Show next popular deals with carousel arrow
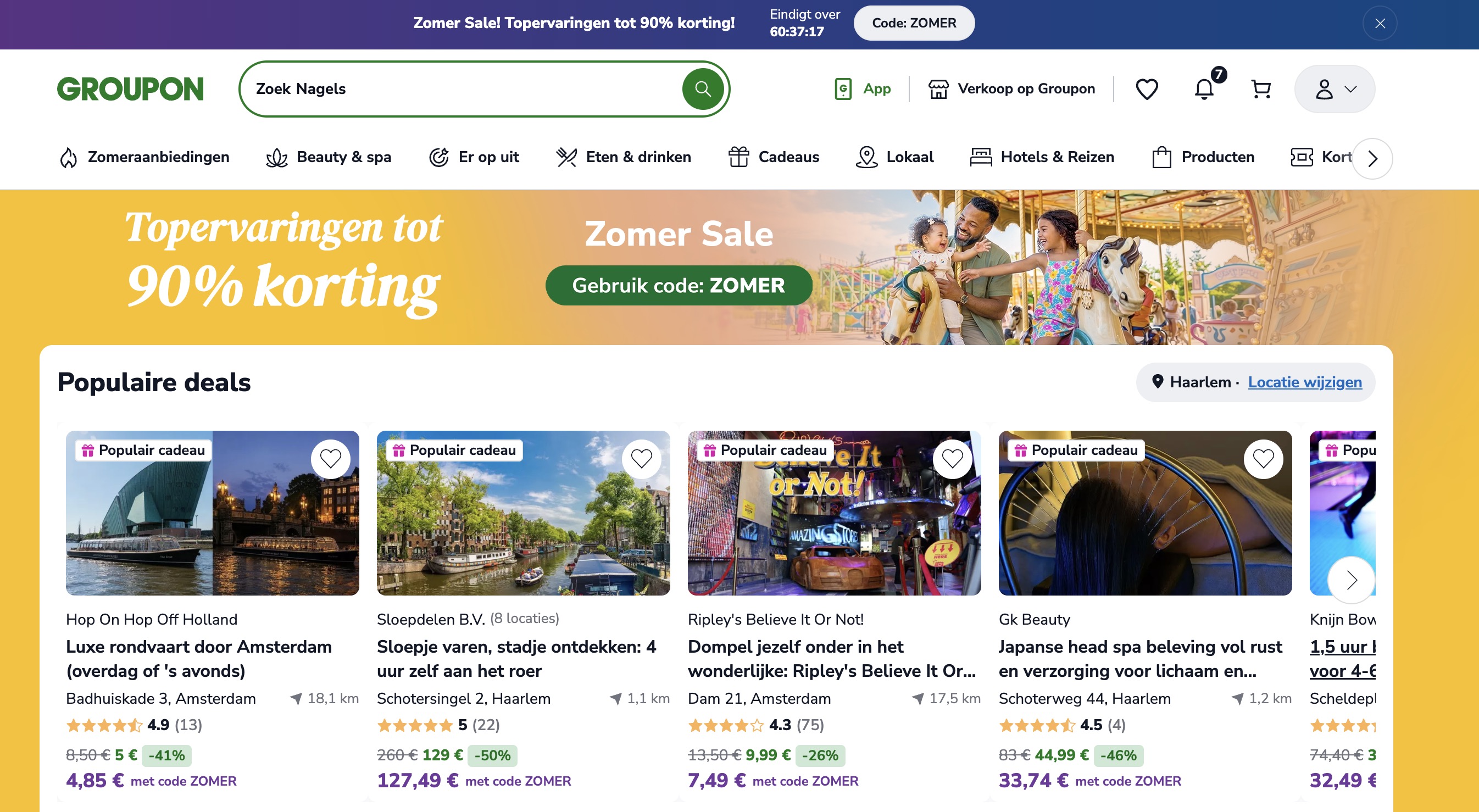 1352,580
